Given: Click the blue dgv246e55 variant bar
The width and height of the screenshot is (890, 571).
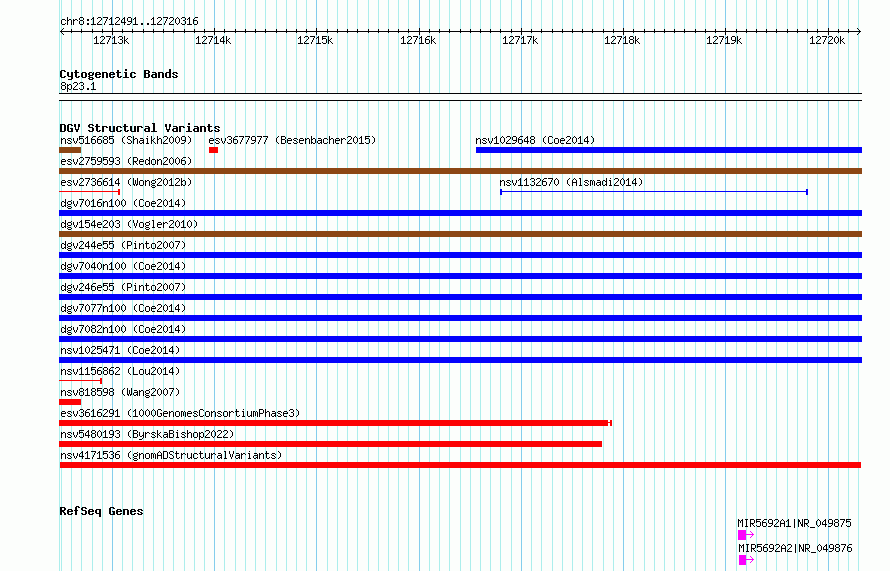Looking at the screenshot, I should (460, 297).
